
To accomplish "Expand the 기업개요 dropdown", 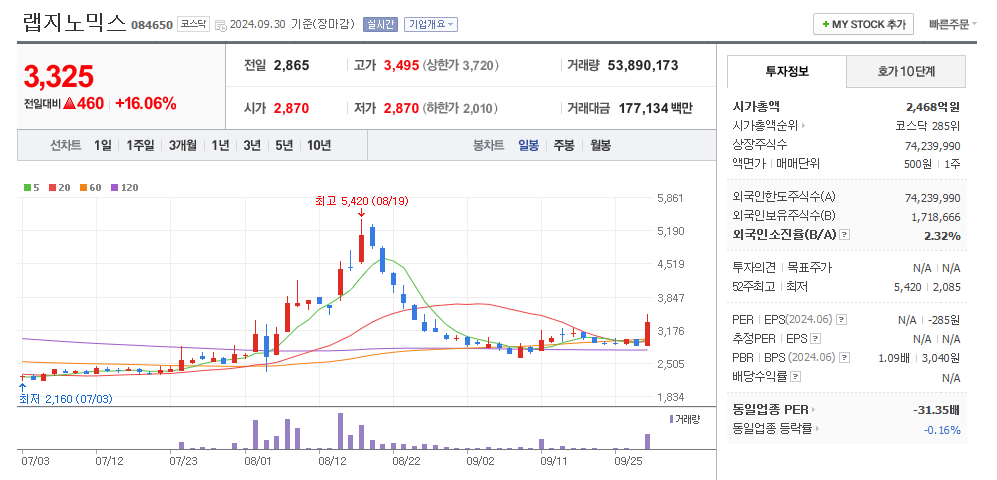I will [x=431, y=24].
